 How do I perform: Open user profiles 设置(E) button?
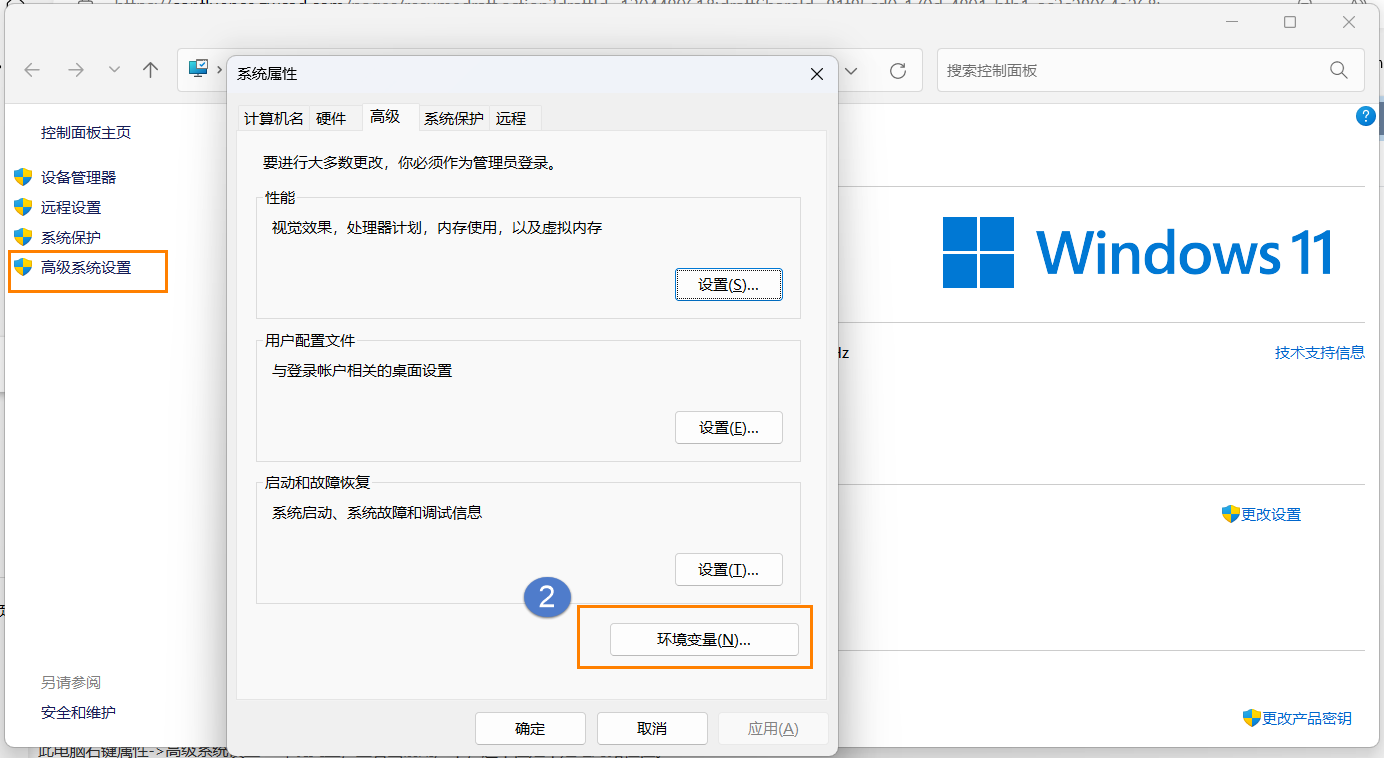(728, 427)
